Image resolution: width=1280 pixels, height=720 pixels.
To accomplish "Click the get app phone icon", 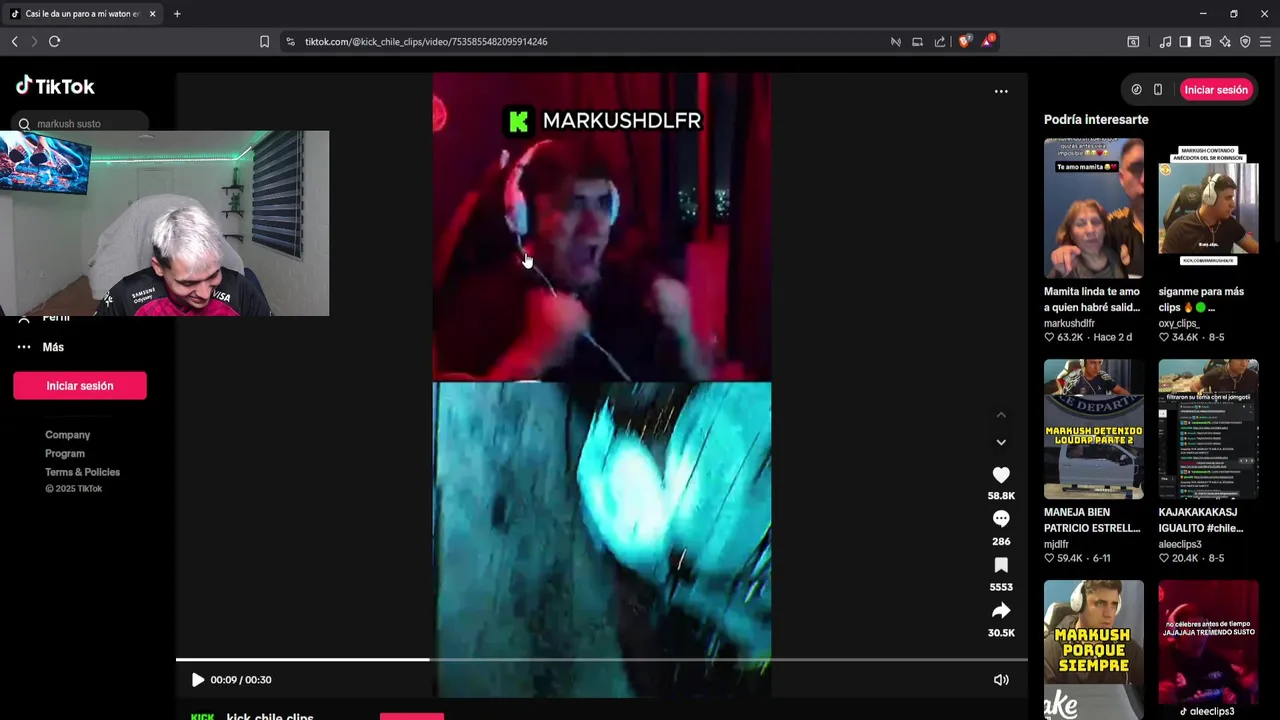I will pos(1158,90).
